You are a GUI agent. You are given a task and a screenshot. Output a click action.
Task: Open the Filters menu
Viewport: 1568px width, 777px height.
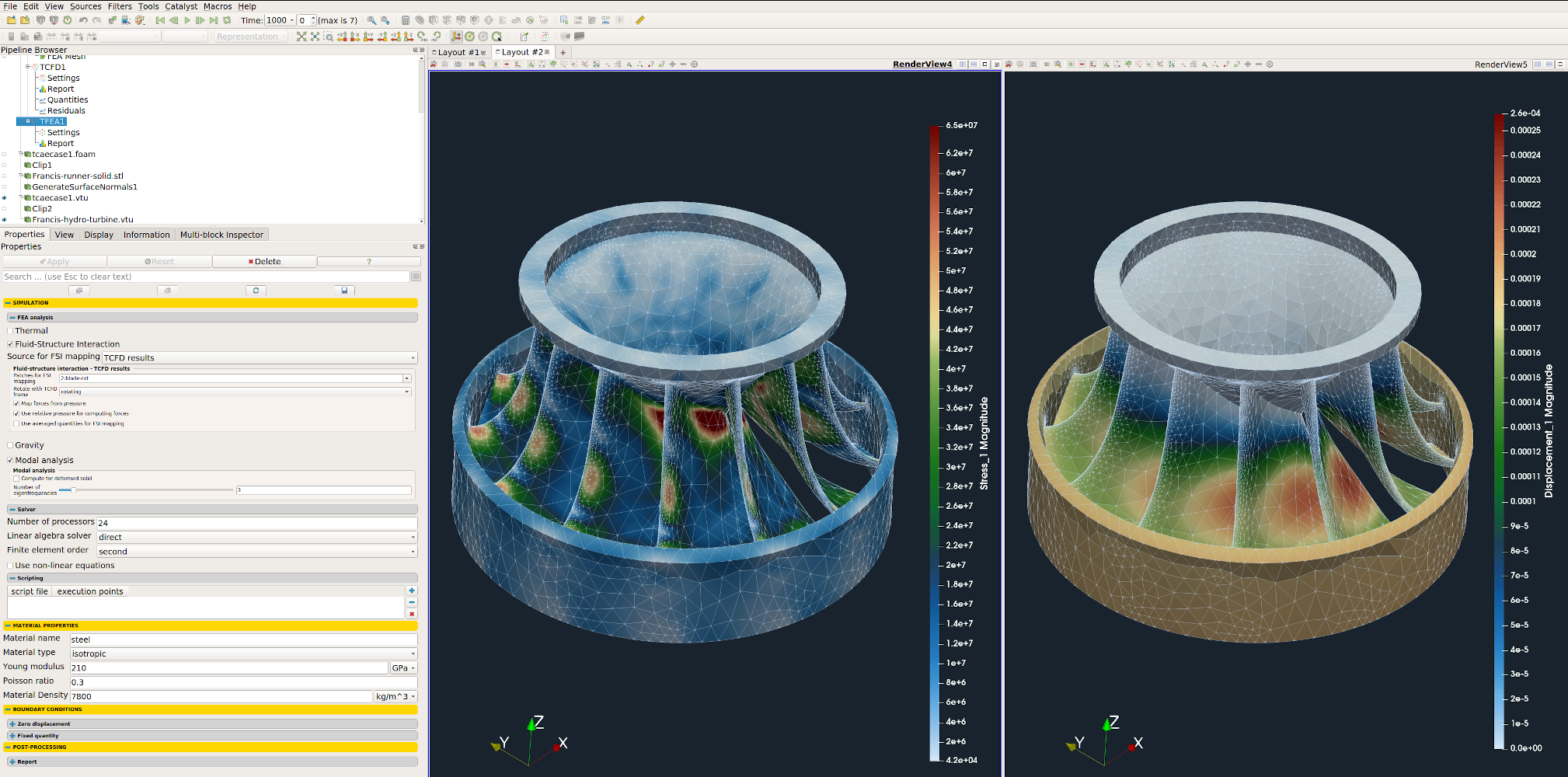tap(119, 6)
